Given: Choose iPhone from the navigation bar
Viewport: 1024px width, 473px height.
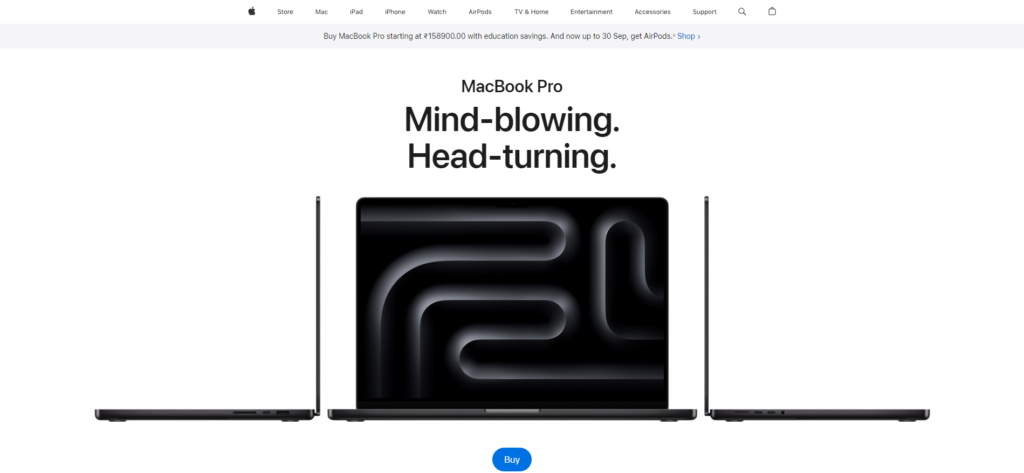Looking at the screenshot, I should click(x=395, y=12).
